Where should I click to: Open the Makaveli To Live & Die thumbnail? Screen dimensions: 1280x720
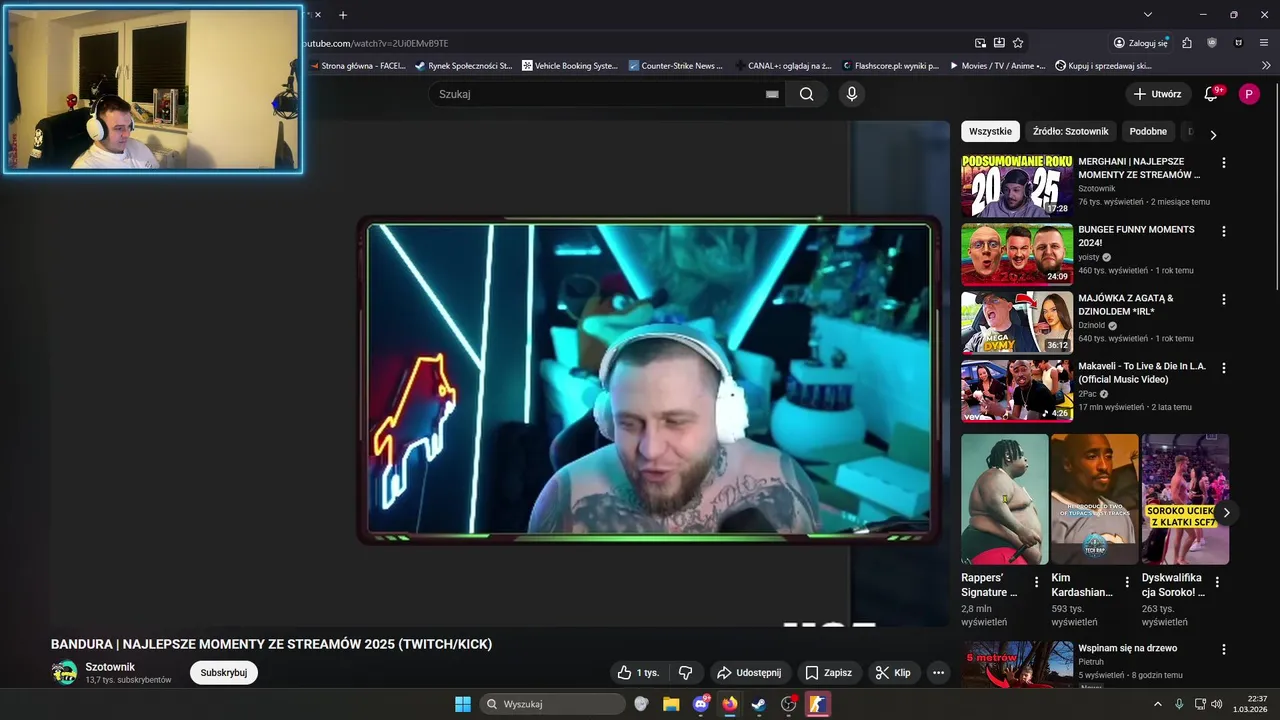tap(1017, 391)
